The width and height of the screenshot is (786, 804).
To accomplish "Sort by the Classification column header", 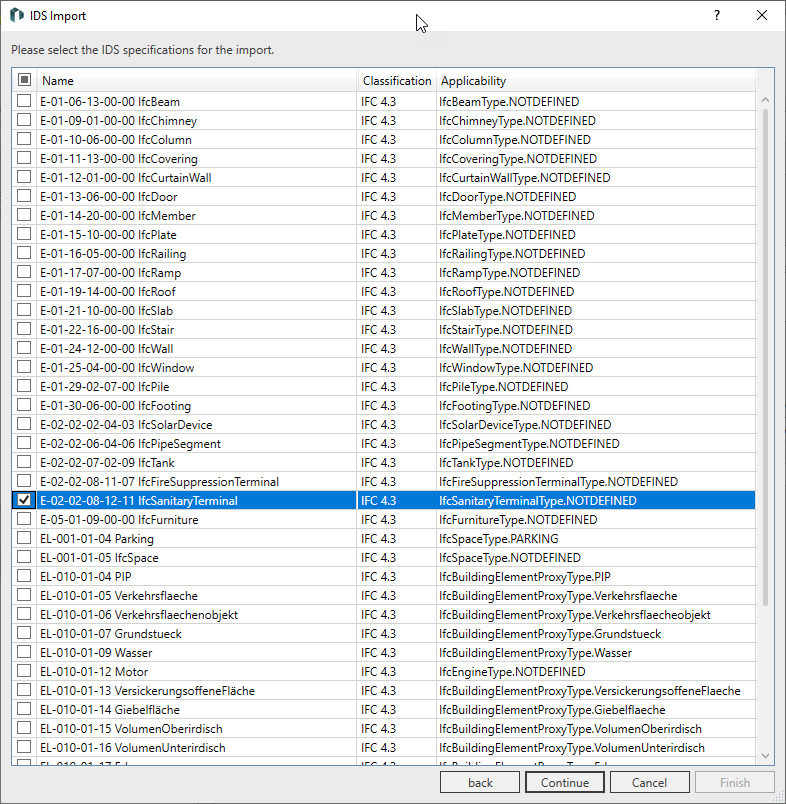I will pyautogui.click(x=396, y=80).
